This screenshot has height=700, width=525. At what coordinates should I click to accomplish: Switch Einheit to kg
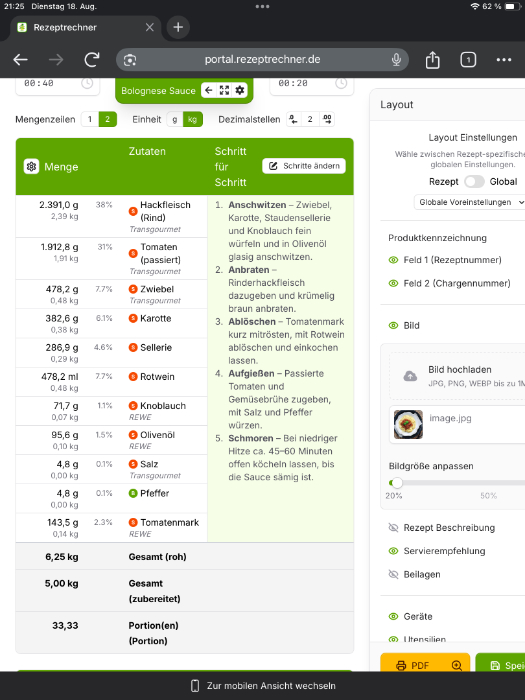(x=192, y=119)
